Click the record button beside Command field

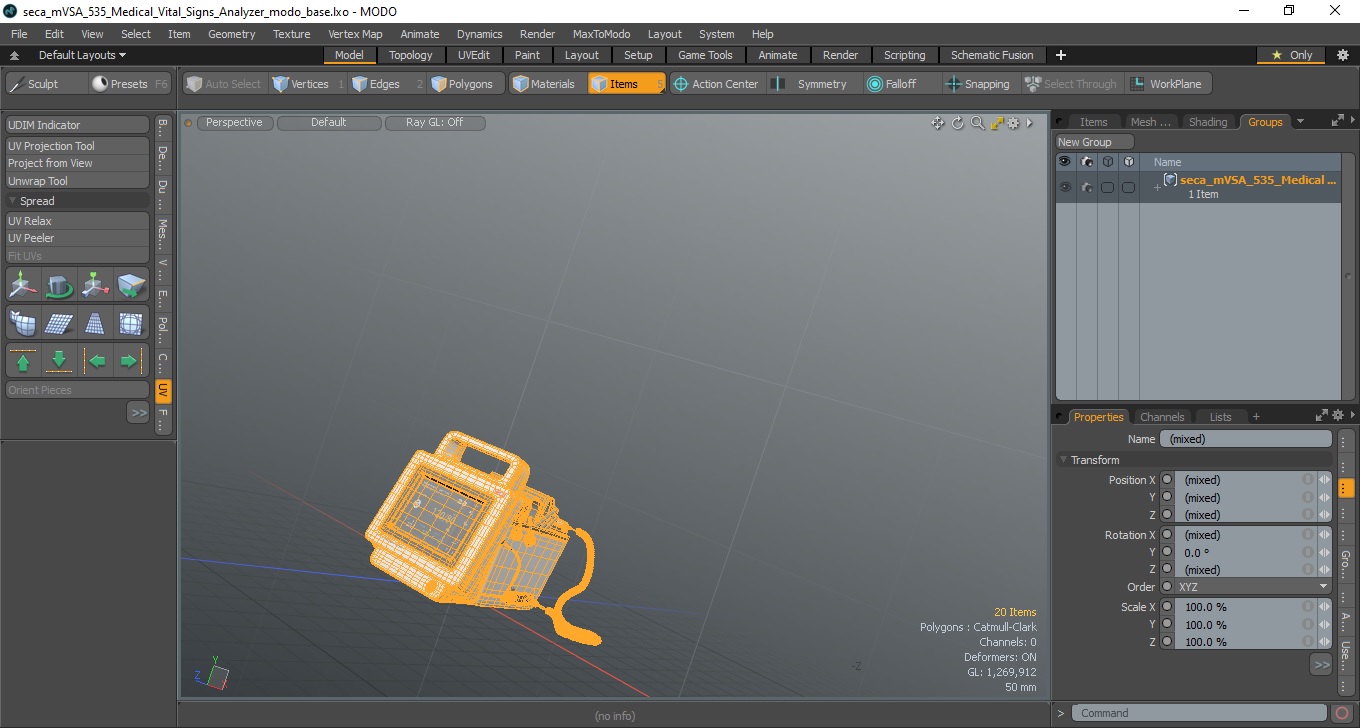(x=1342, y=713)
